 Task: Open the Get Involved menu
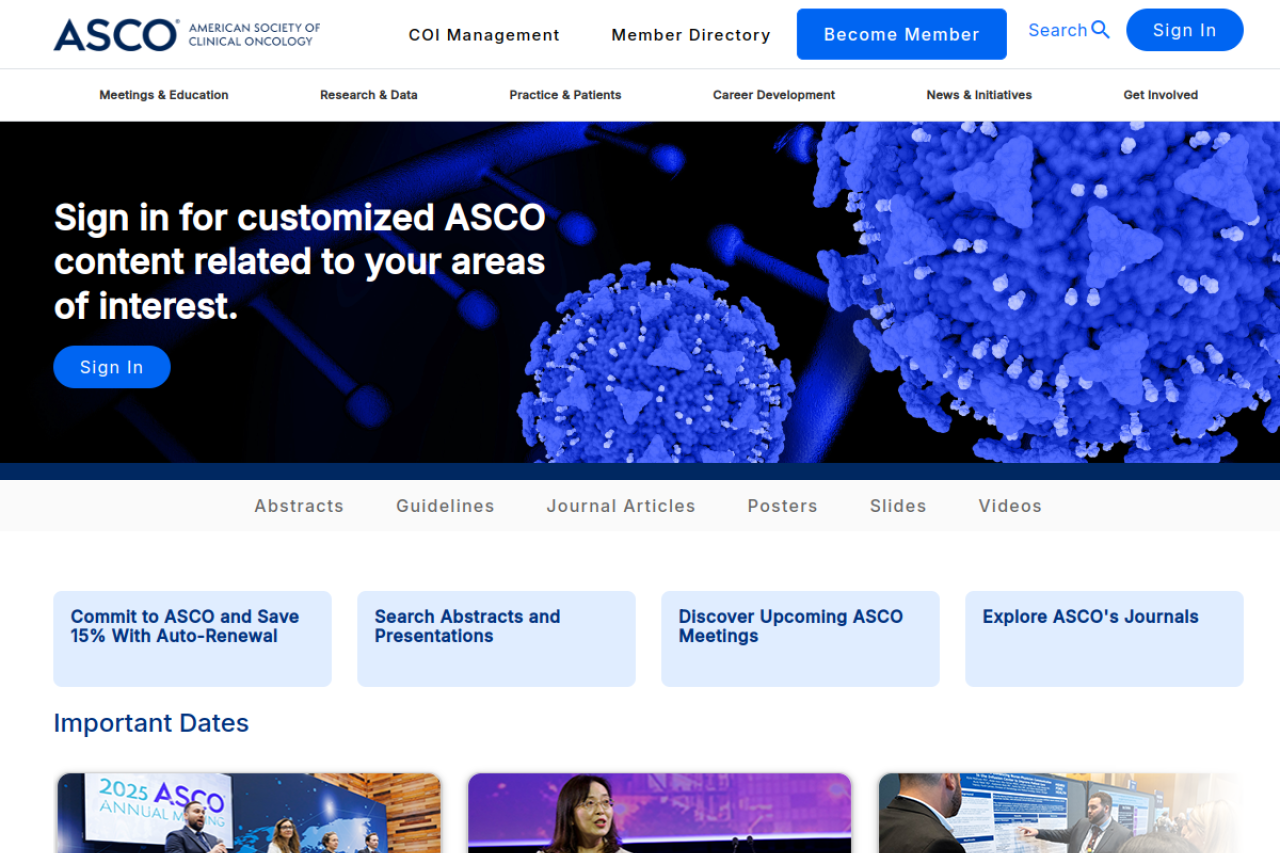pyautogui.click(x=1161, y=95)
